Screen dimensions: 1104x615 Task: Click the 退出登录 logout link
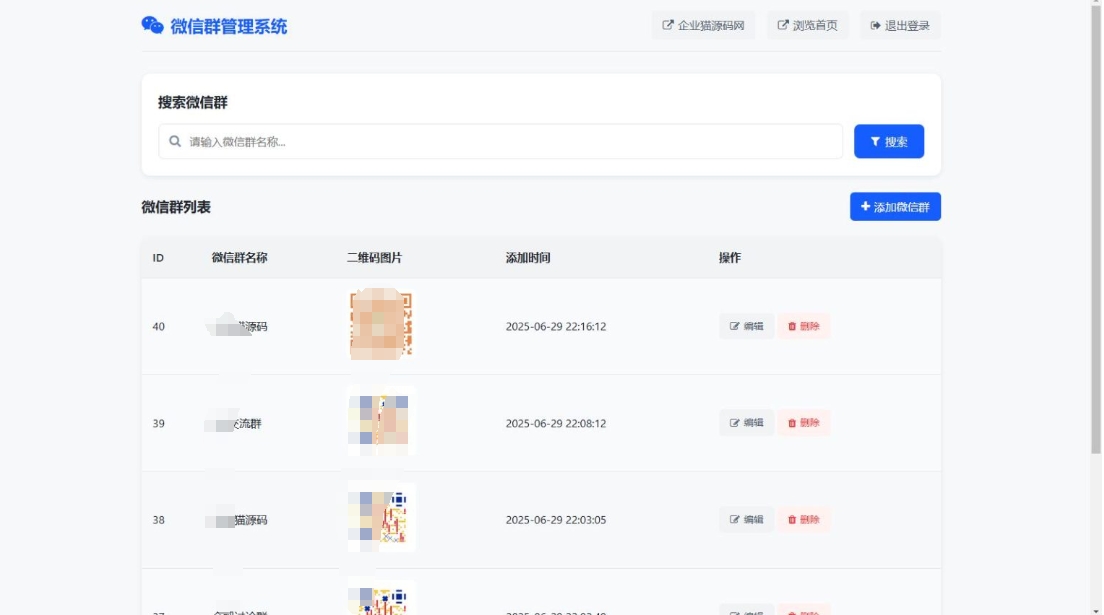coord(899,24)
